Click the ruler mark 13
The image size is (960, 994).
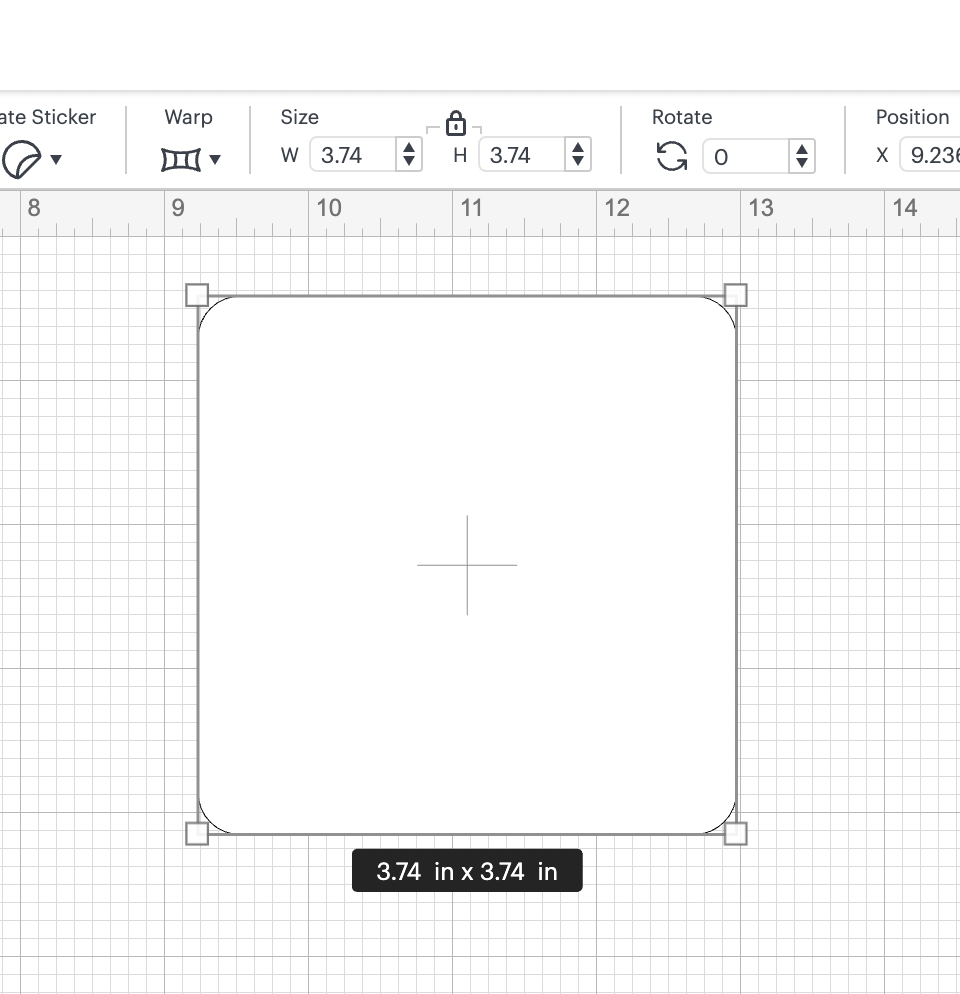(761, 208)
